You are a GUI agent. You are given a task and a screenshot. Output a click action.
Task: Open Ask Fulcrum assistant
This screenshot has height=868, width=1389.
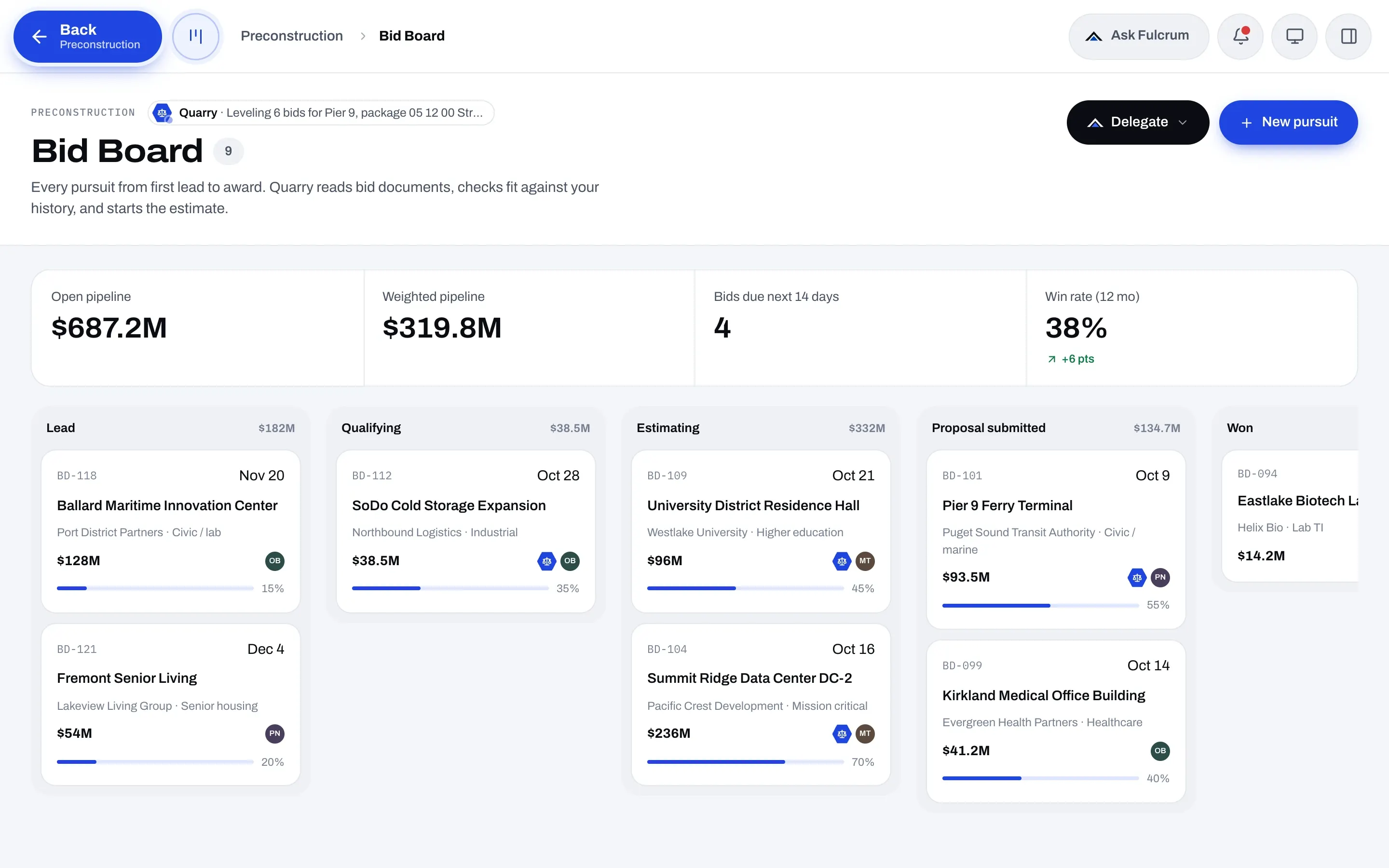point(1138,36)
